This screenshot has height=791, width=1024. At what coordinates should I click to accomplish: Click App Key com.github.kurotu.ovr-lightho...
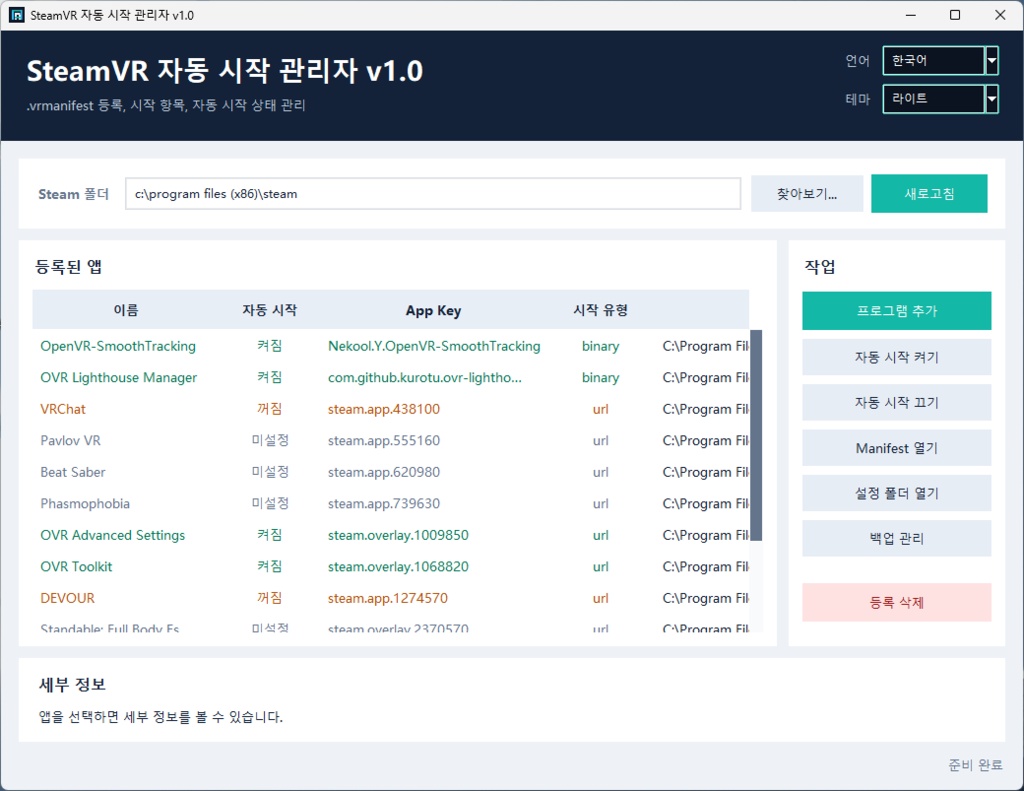coord(424,378)
